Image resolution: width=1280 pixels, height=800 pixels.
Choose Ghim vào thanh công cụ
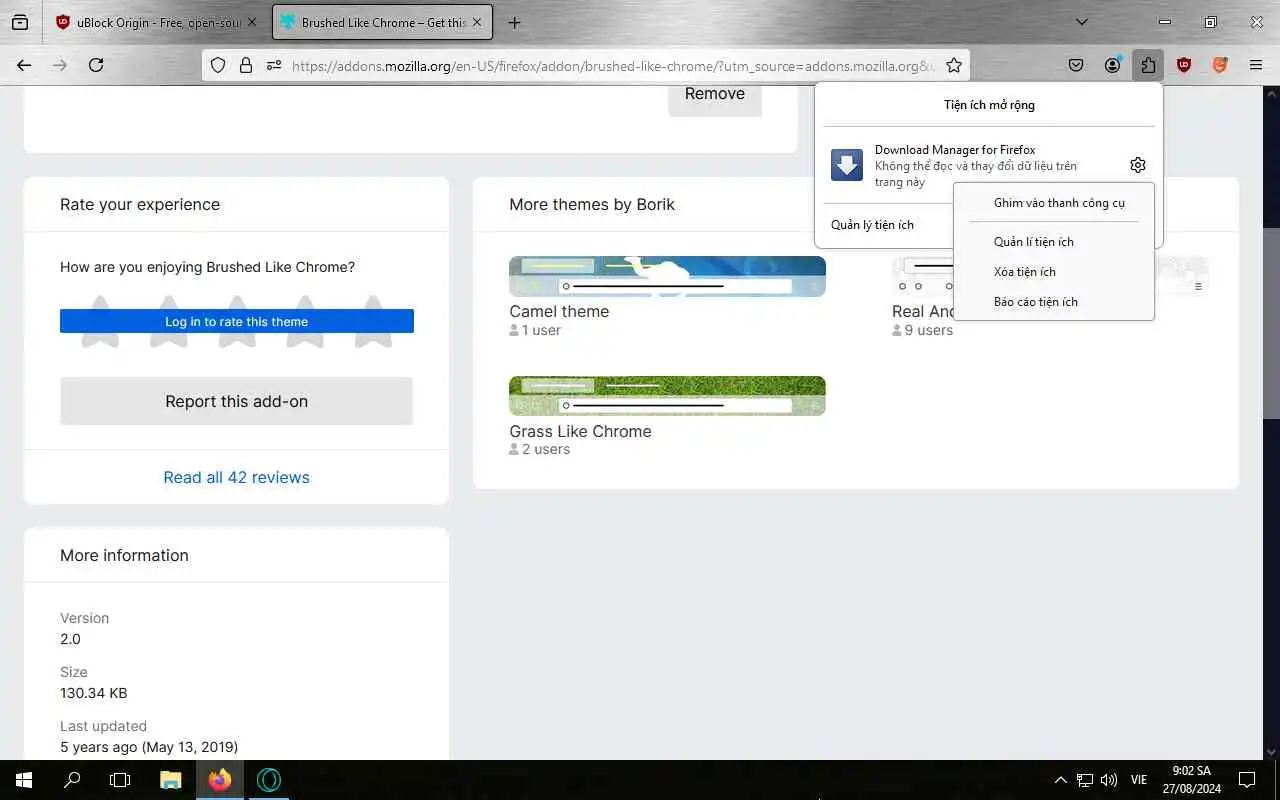[1059, 203]
